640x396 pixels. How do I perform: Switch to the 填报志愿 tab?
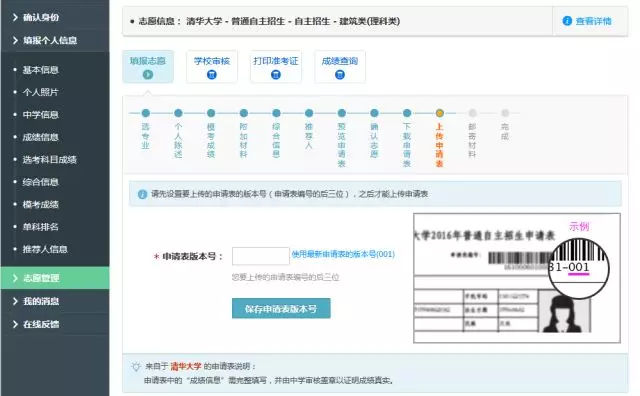(148, 67)
